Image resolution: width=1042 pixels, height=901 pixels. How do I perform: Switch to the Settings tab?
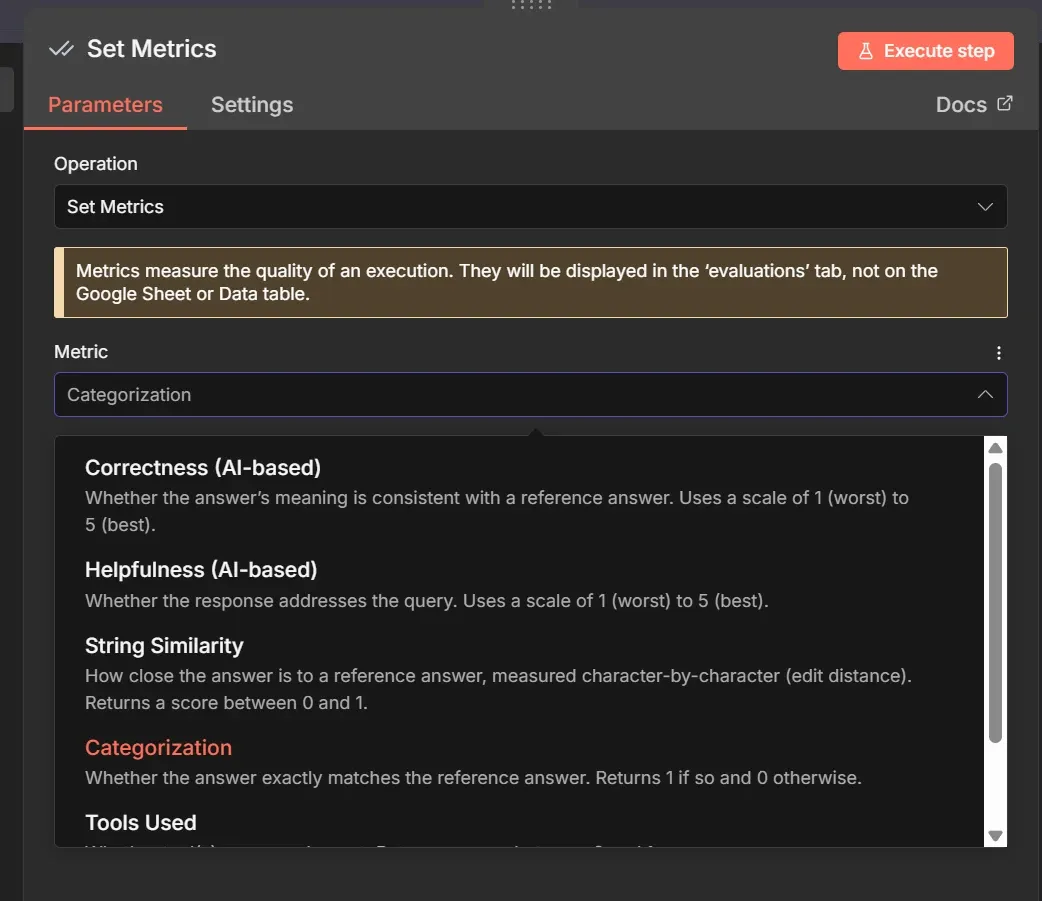point(251,104)
